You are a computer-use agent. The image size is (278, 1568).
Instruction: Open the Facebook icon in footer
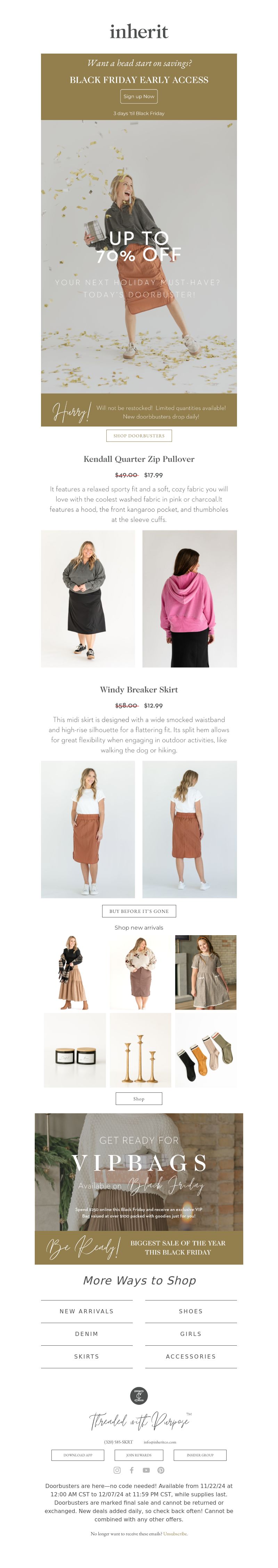click(x=131, y=1470)
